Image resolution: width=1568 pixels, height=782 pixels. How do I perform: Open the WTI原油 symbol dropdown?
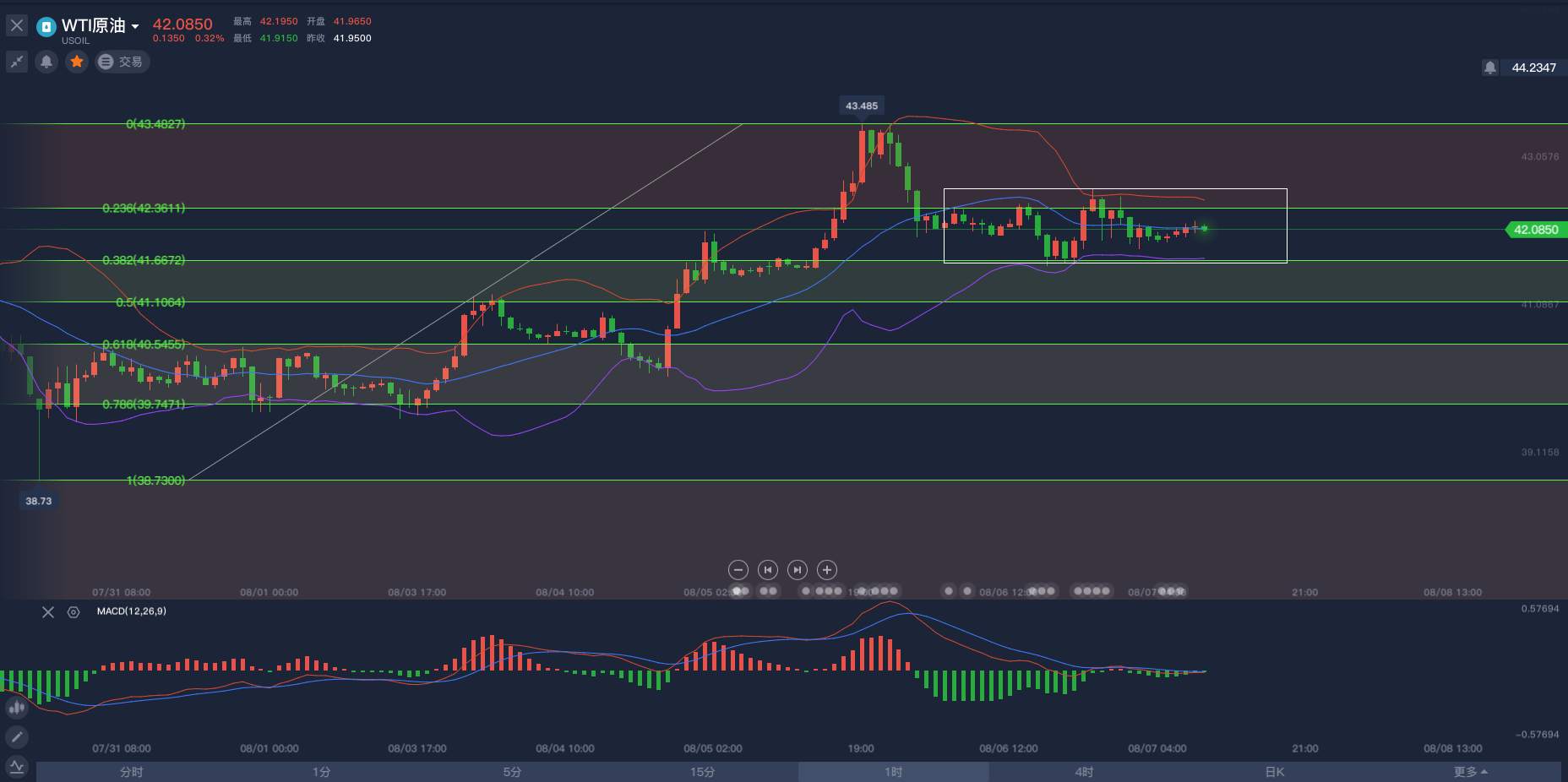tap(100, 25)
